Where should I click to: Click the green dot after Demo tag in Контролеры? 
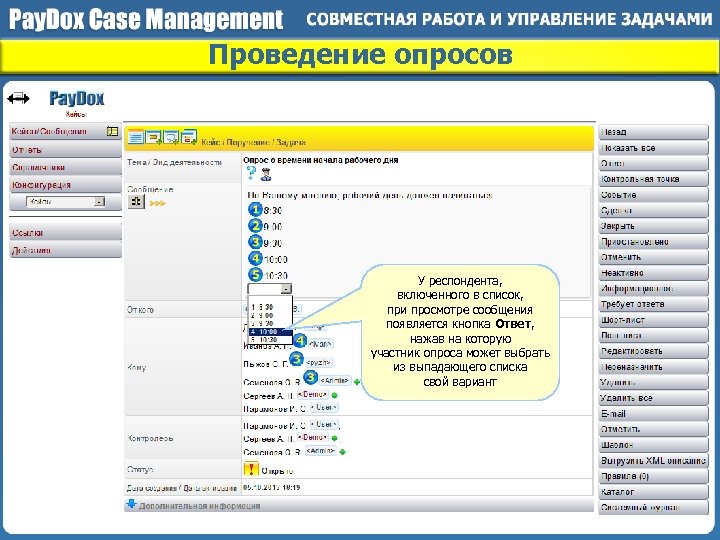(335, 438)
